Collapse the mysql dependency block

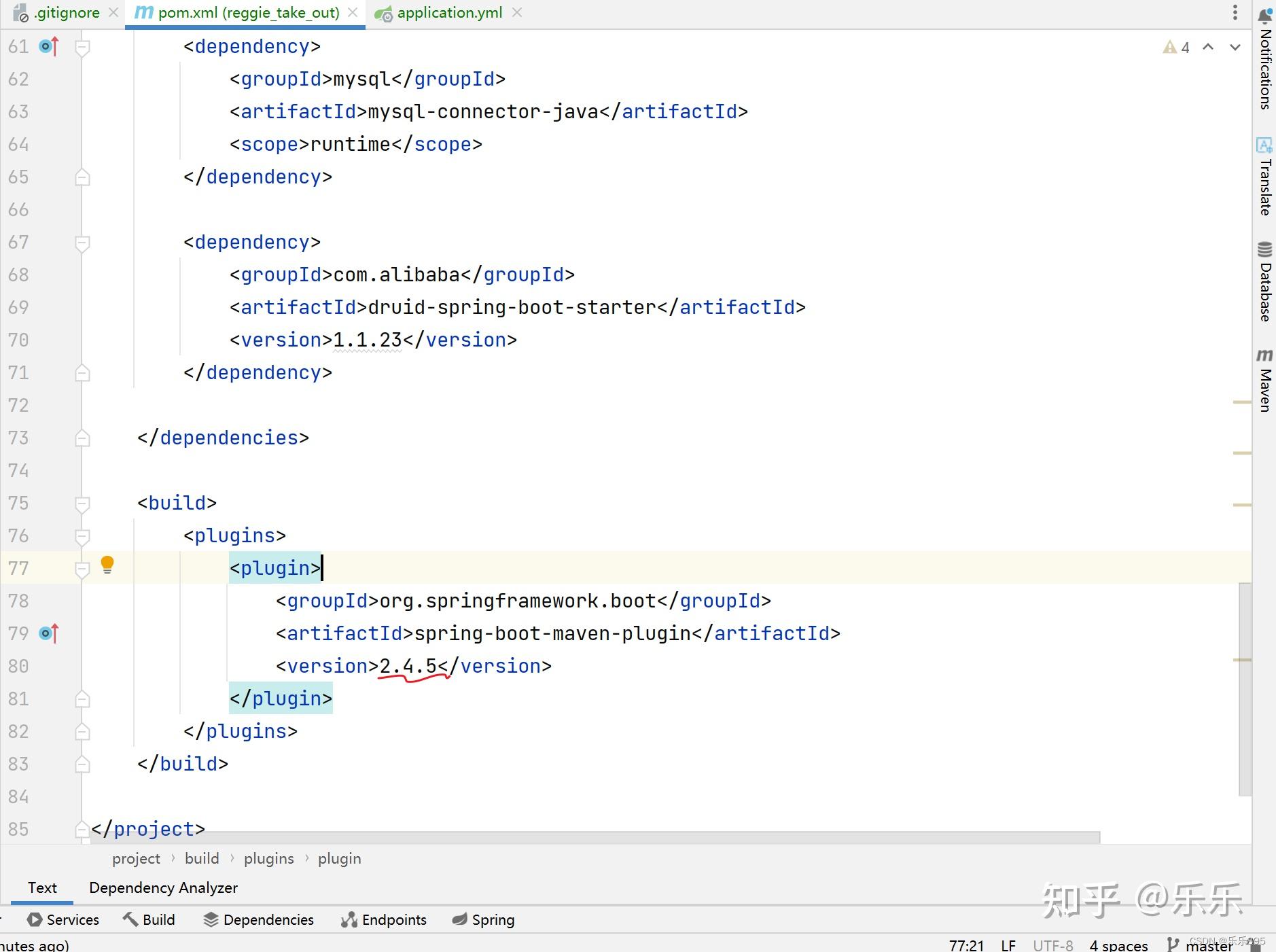click(83, 46)
